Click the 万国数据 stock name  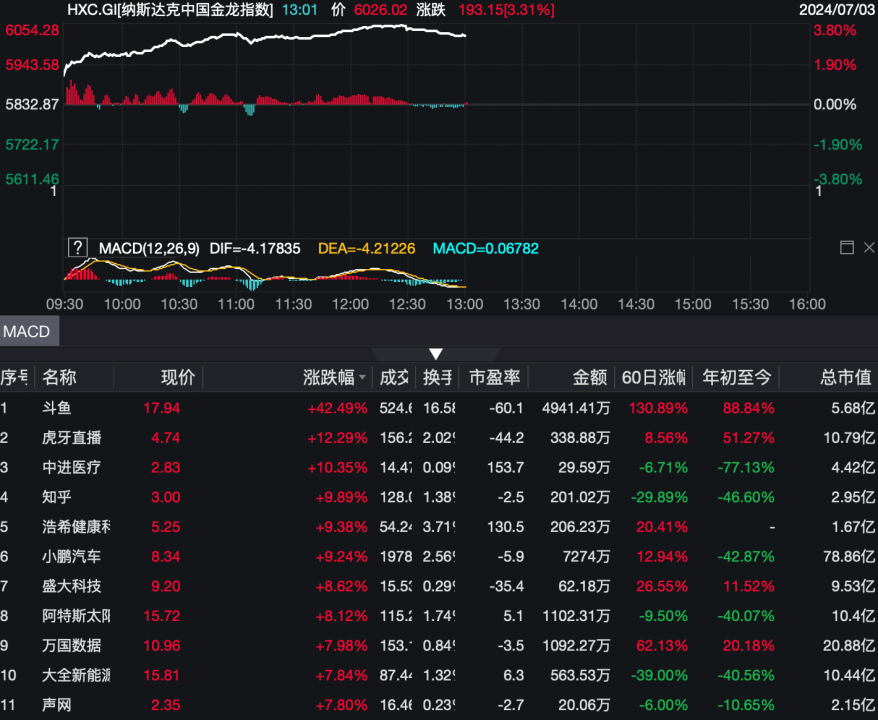71,645
